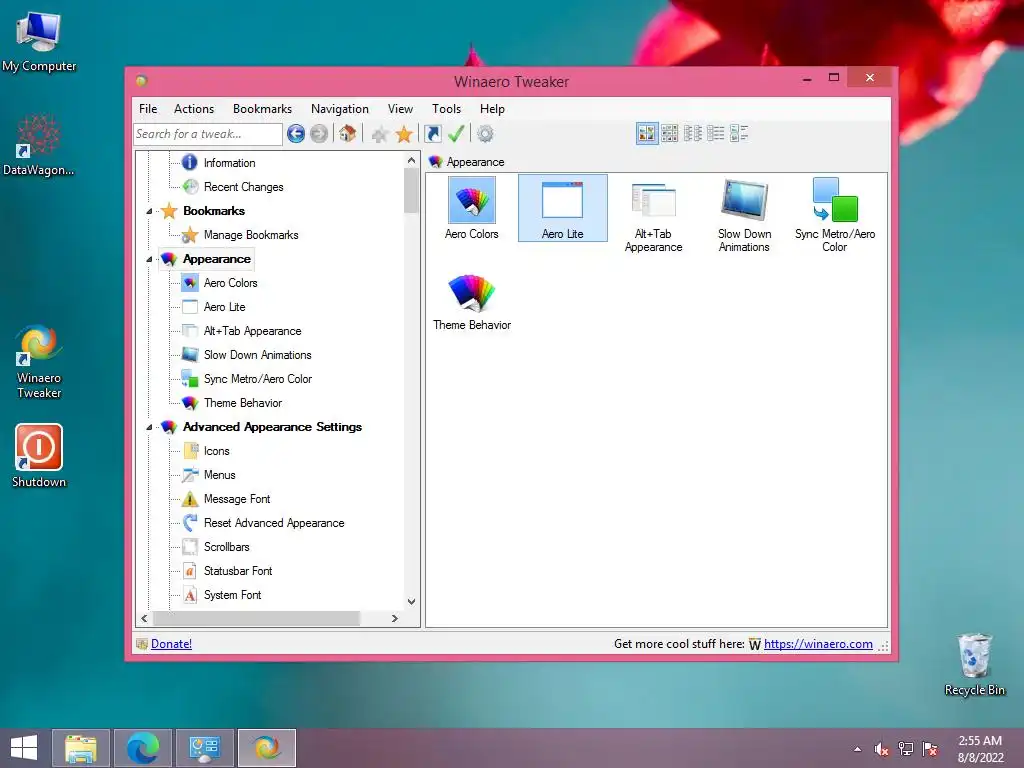Image resolution: width=1024 pixels, height=768 pixels.
Task: Select Slow Down Animations tree item
Action: pos(257,355)
